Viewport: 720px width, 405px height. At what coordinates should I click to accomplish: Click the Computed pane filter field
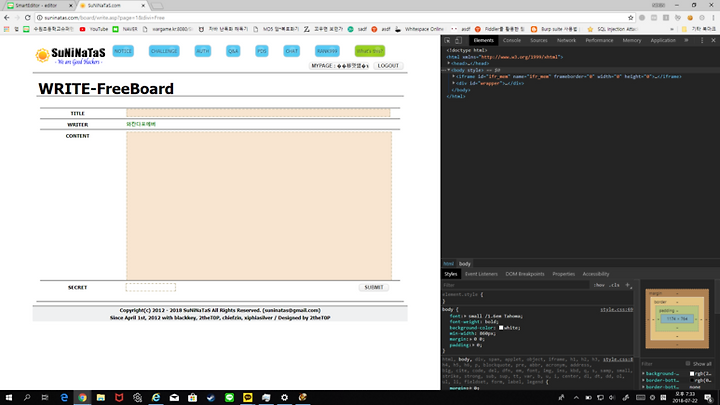[x=662, y=364]
